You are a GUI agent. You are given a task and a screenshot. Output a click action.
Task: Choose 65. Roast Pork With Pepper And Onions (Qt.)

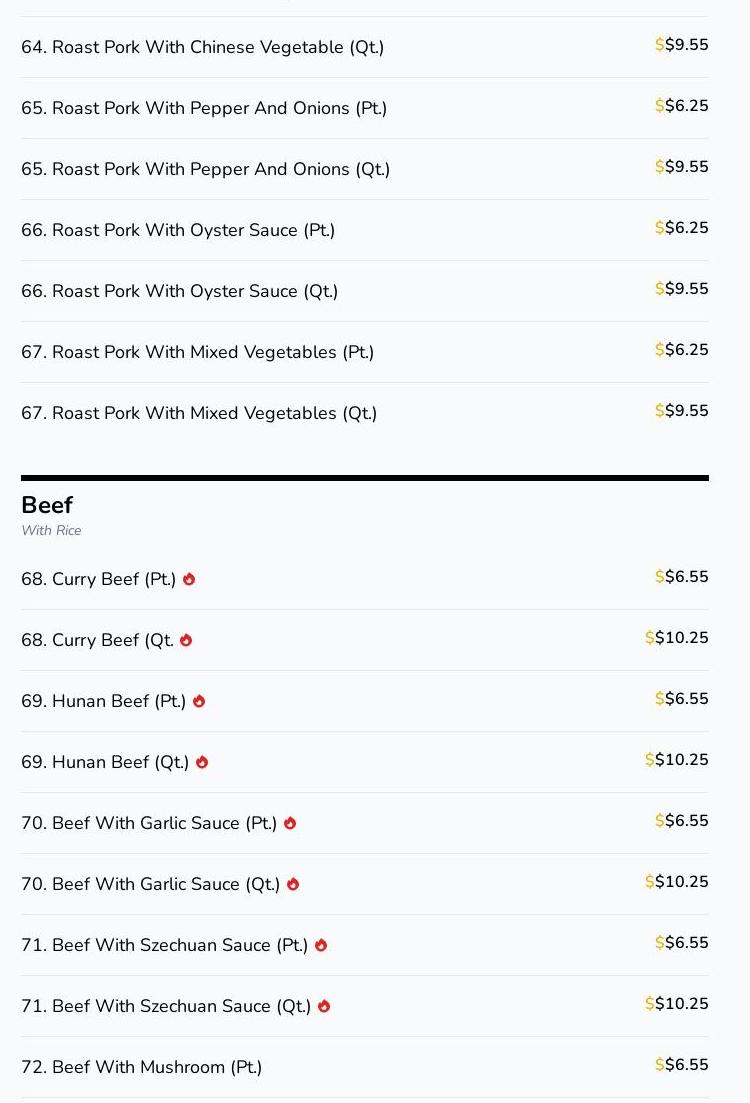pos(205,169)
